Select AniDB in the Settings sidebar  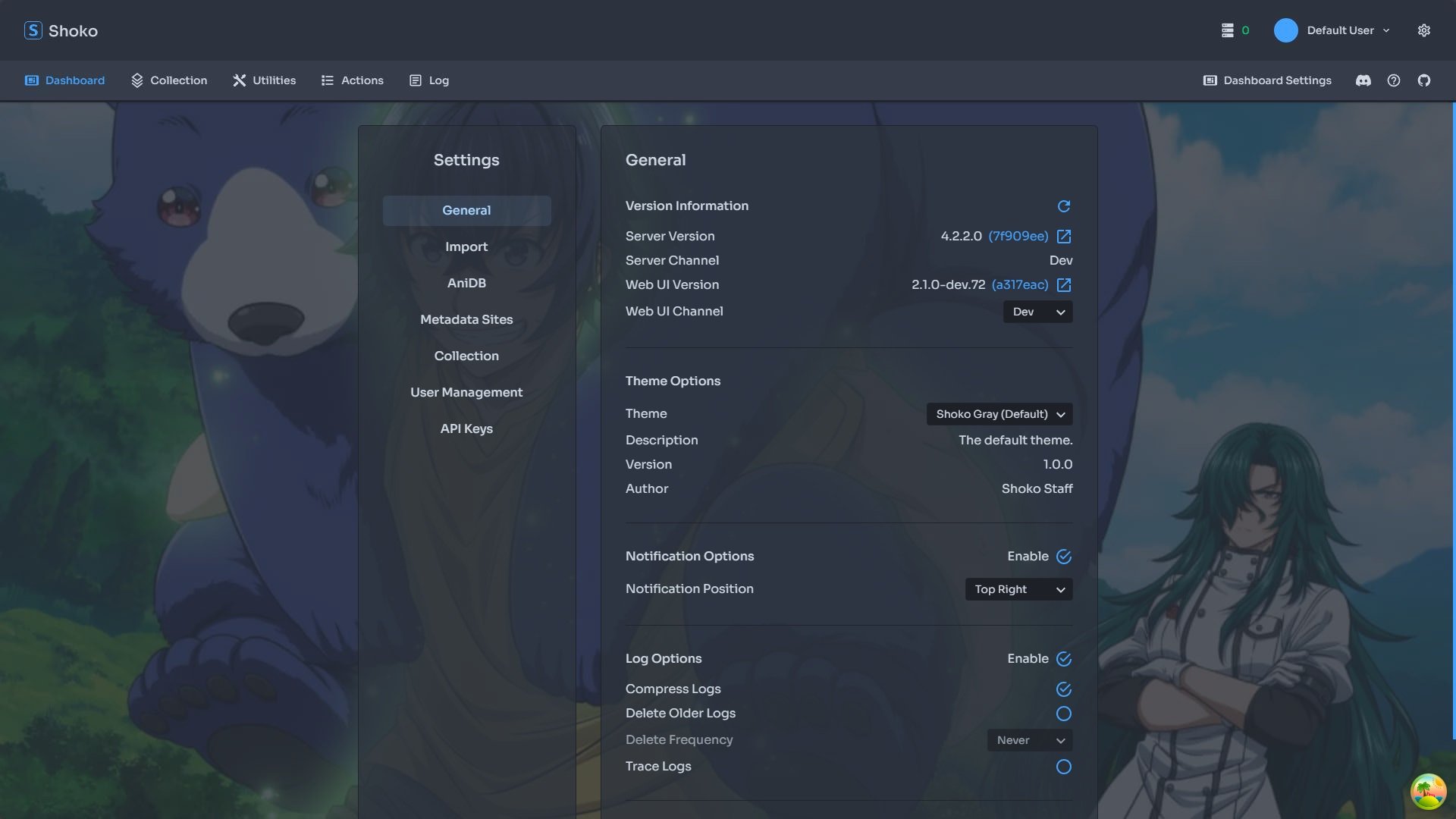click(x=466, y=284)
